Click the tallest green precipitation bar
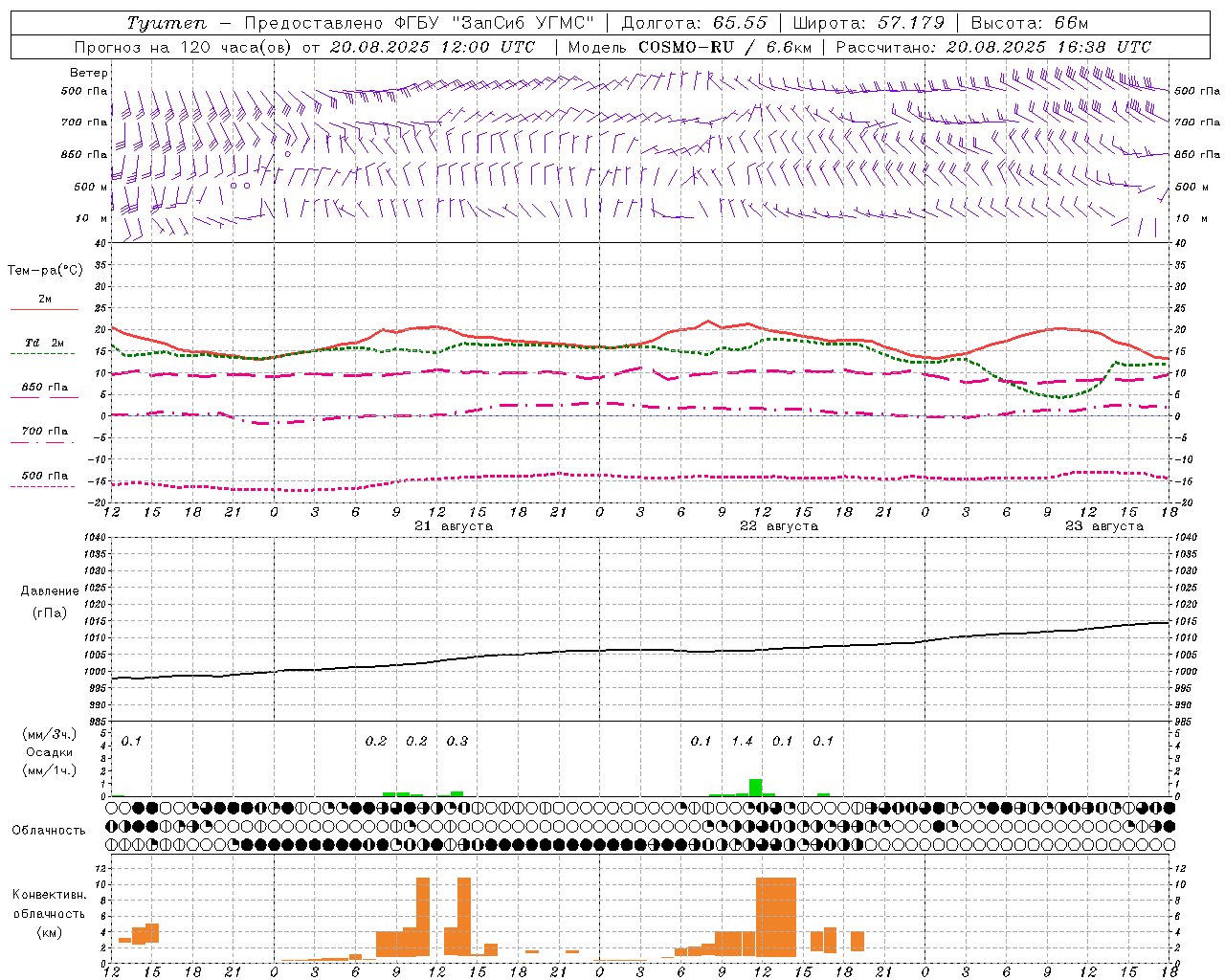1225x980 pixels. pos(756,787)
